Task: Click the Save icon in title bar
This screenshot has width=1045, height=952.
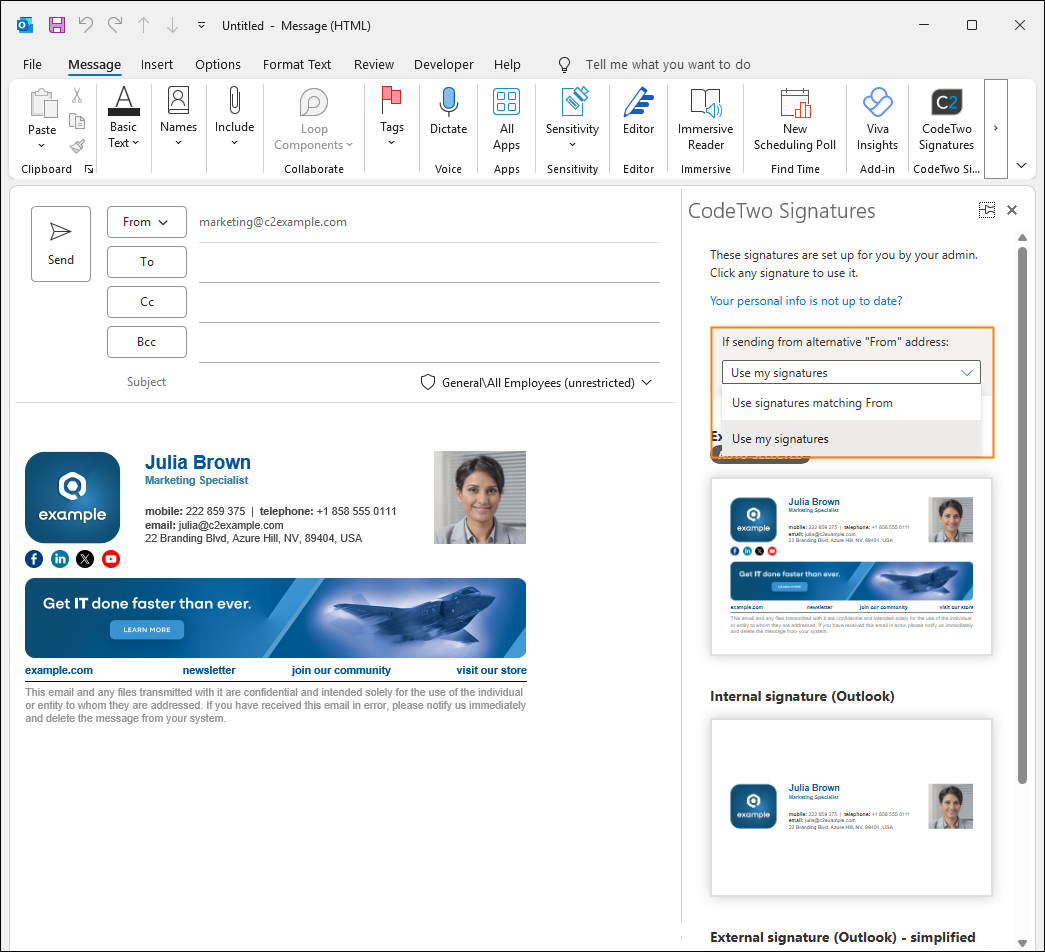Action: click(57, 25)
